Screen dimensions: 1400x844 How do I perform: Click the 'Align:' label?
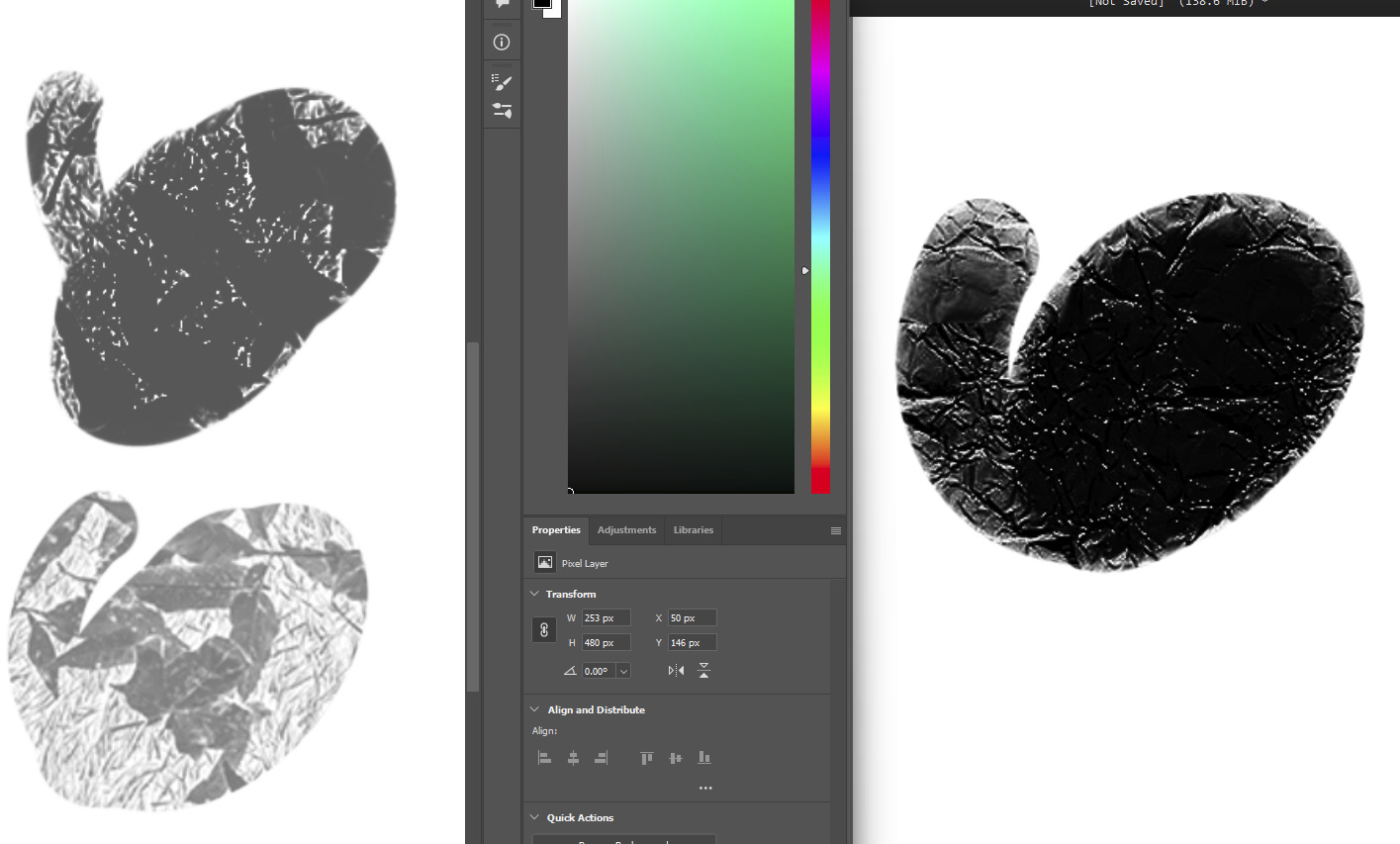click(545, 731)
